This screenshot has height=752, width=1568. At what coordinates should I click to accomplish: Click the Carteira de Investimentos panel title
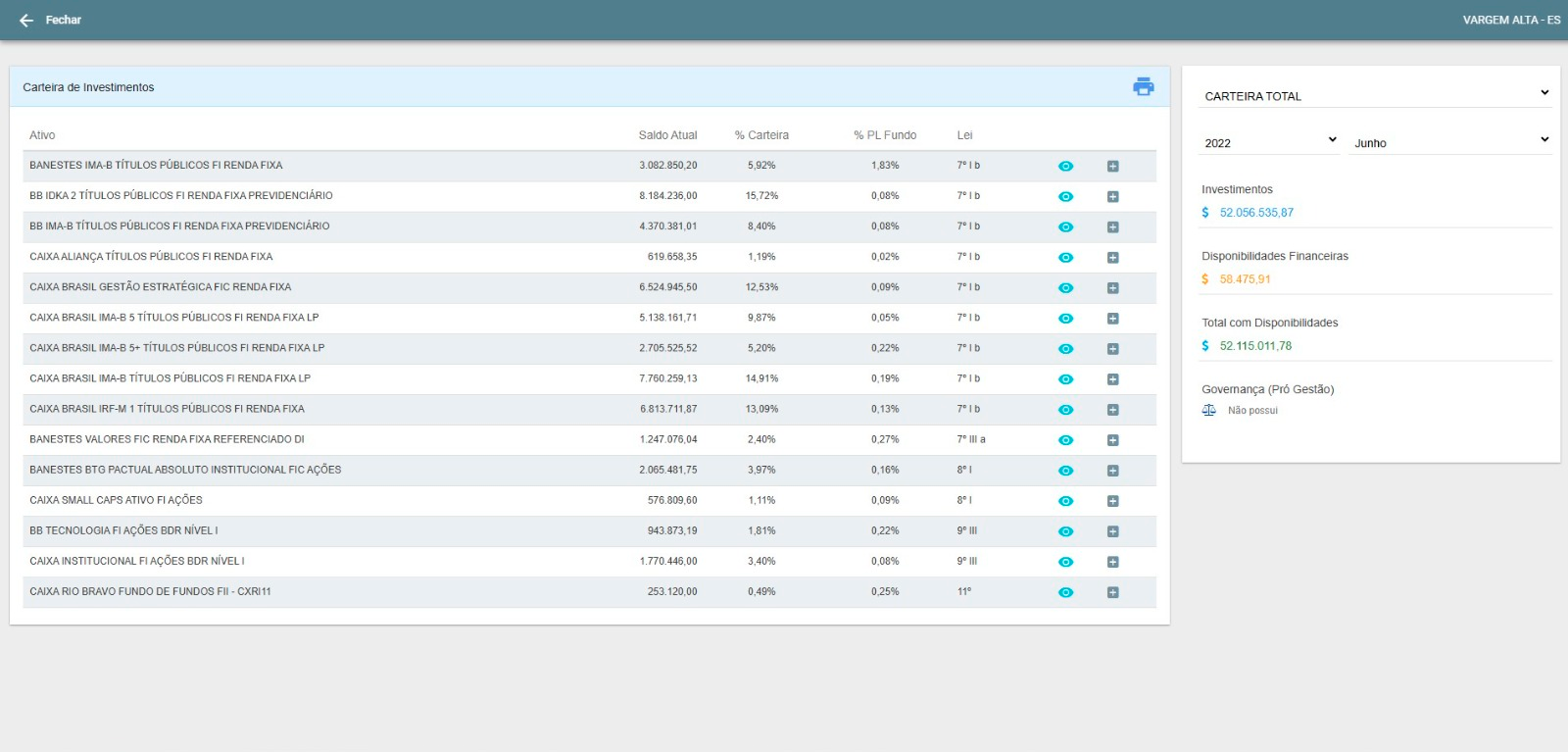(x=88, y=87)
